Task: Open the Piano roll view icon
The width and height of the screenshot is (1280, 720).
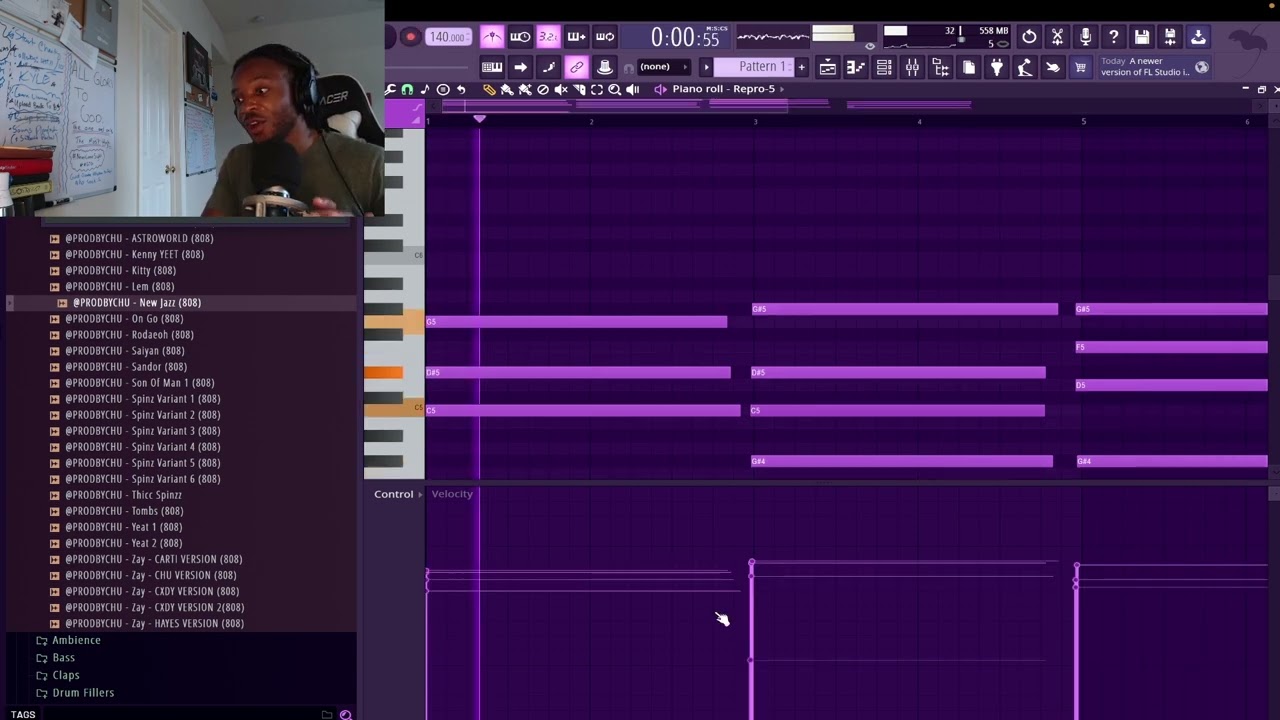Action: click(856, 67)
